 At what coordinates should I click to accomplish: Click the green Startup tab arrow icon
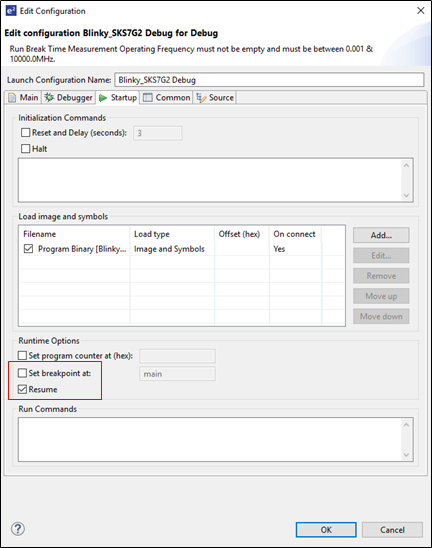point(103,98)
